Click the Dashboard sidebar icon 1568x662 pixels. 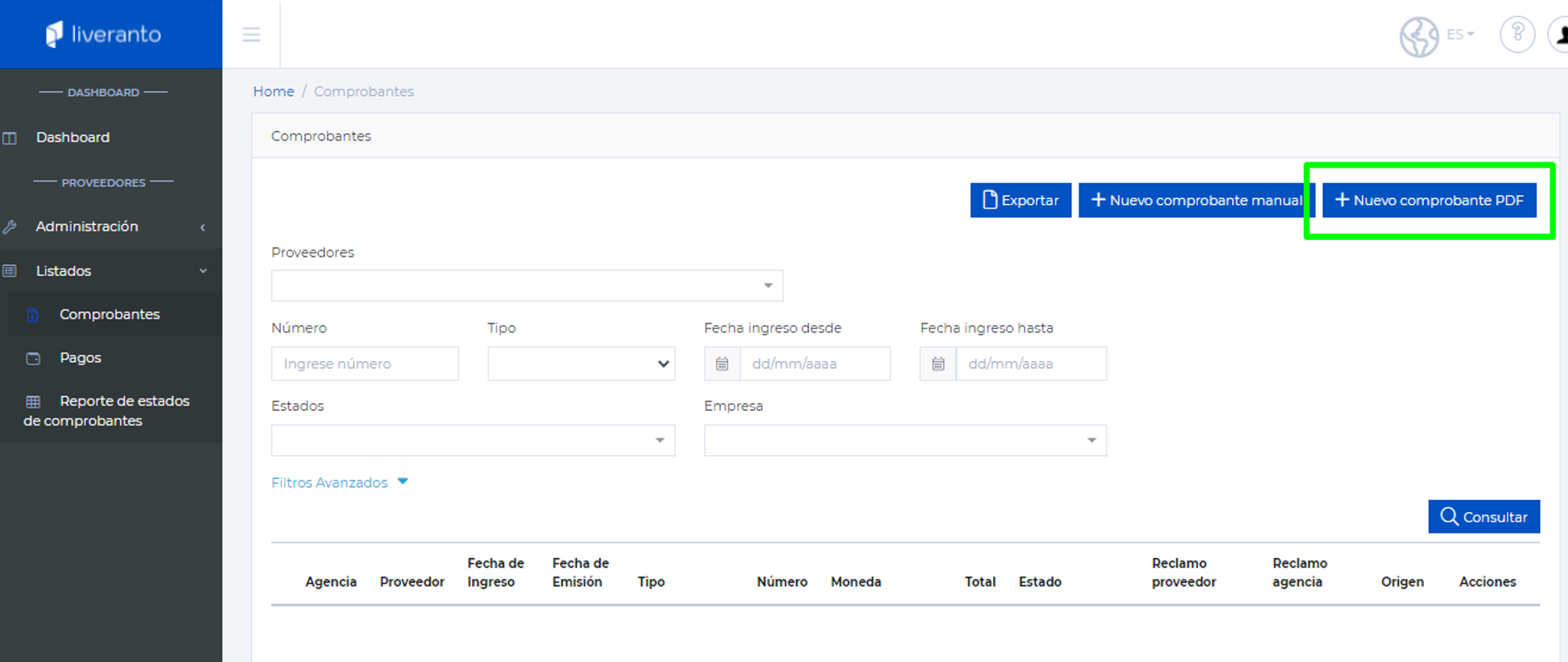[10, 138]
